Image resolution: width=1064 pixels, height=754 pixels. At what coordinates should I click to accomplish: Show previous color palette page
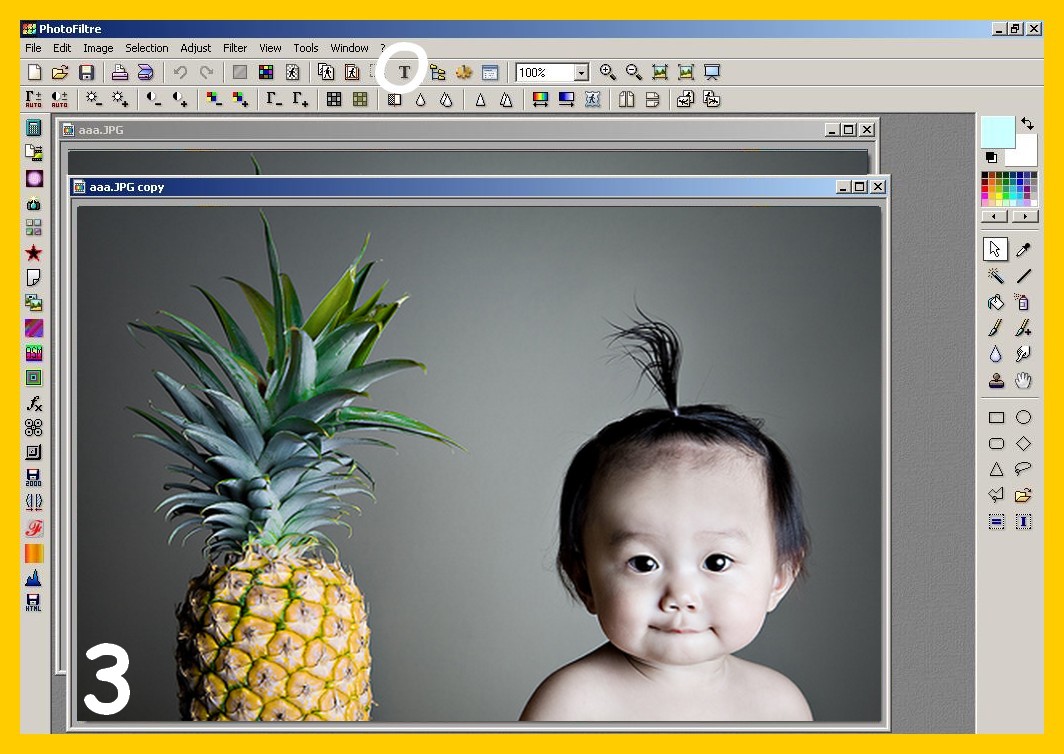coord(994,216)
